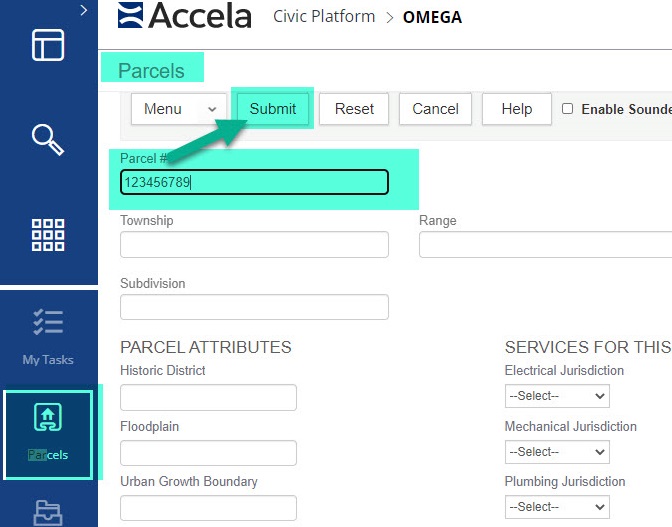Click the dashboard layout icon in sidebar

pyautogui.click(x=48, y=45)
